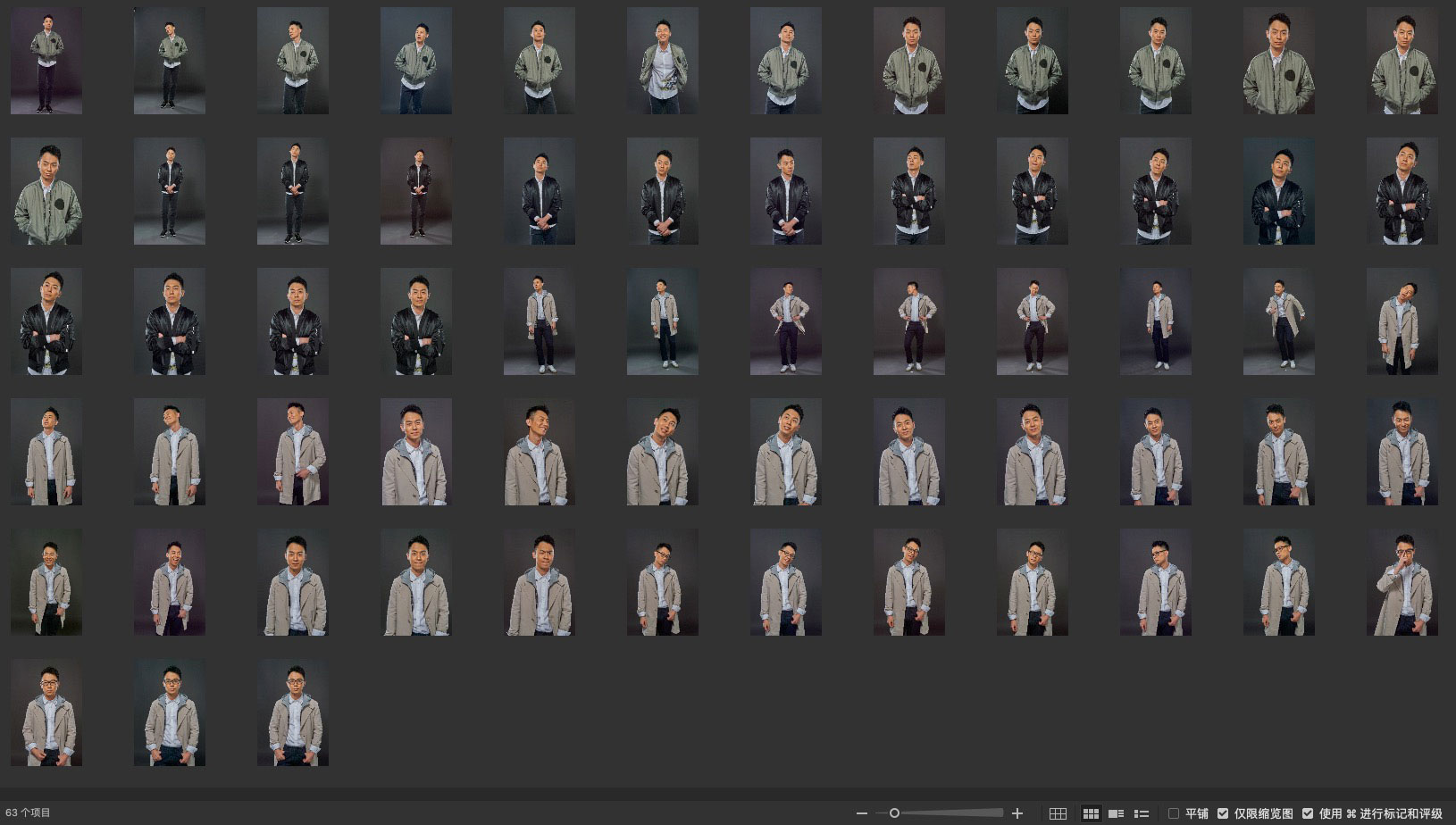
Task: Toggle the lock thumbnail grid icon
Action: pos(1058,813)
